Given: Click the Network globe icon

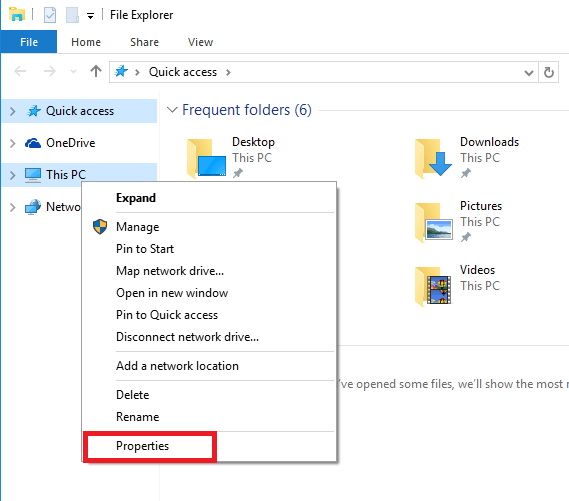Looking at the screenshot, I should (x=33, y=207).
